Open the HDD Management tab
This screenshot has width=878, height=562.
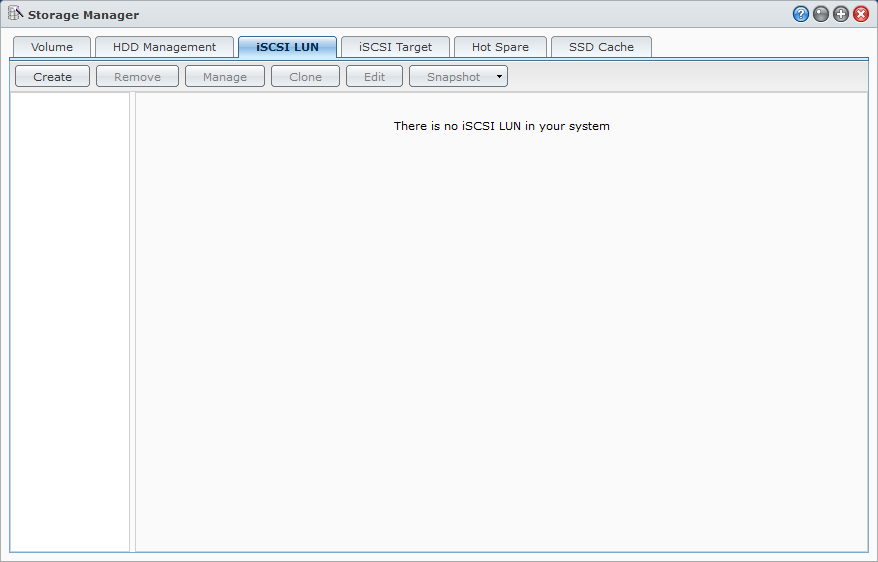pyautogui.click(x=164, y=47)
